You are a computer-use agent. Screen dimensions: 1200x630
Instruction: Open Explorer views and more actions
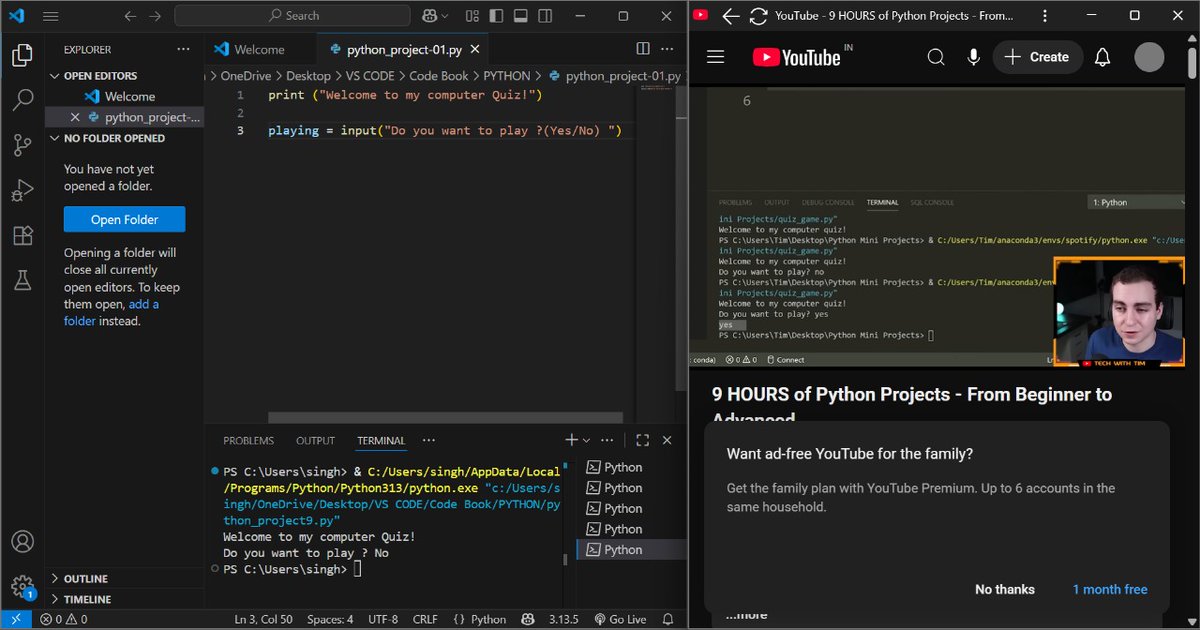pos(183,49)
